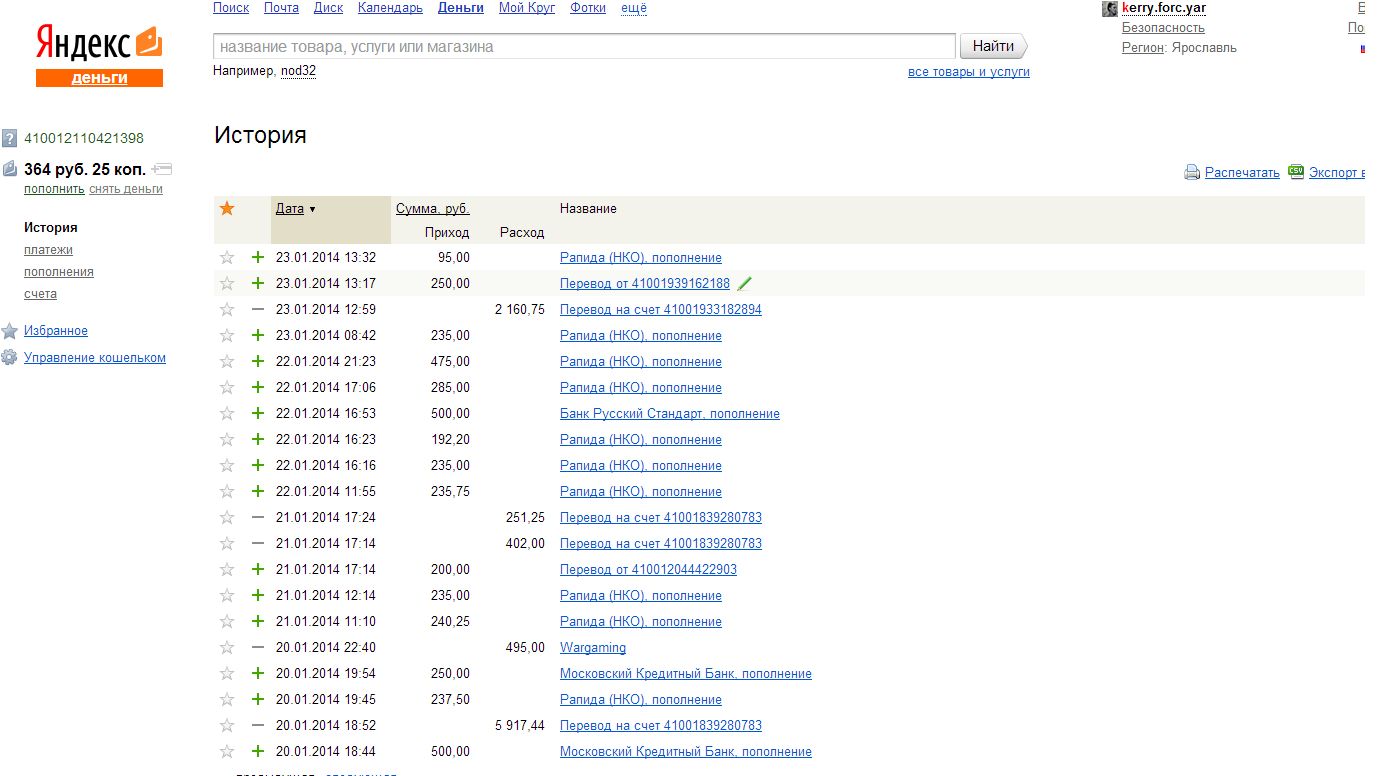Sort by the Сумма, руб. column

coord(433,209)
